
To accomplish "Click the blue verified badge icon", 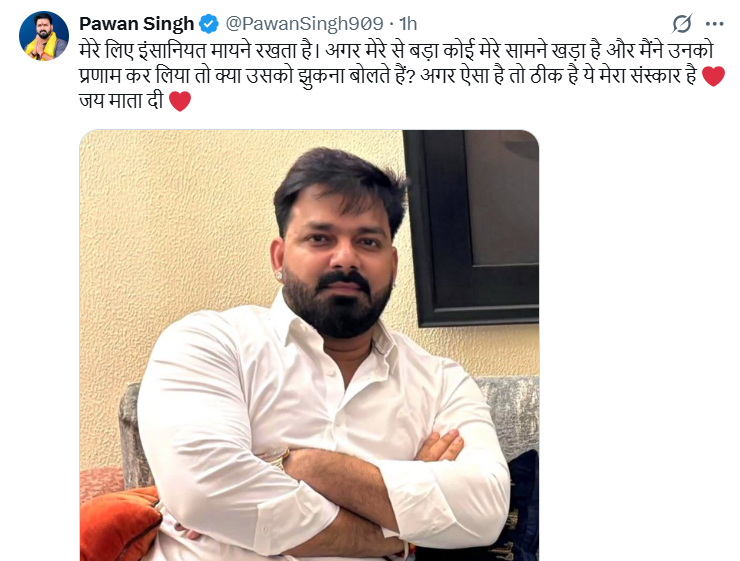I will point(209,24).
